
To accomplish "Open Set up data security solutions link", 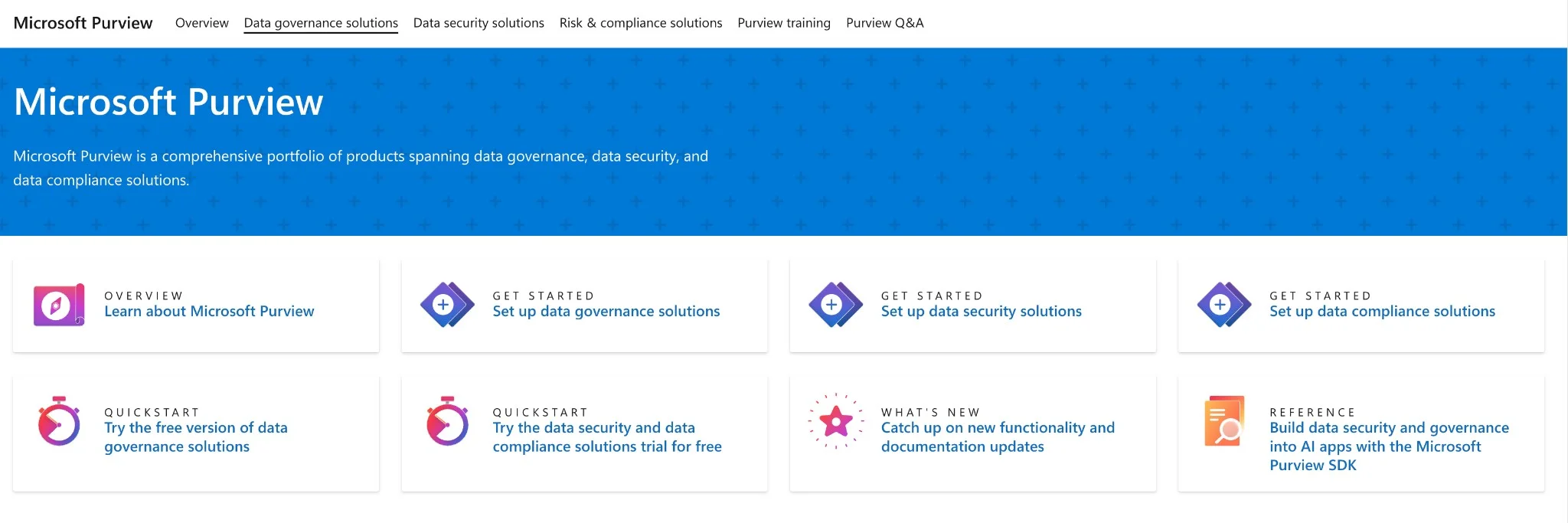I will [981, 312].
